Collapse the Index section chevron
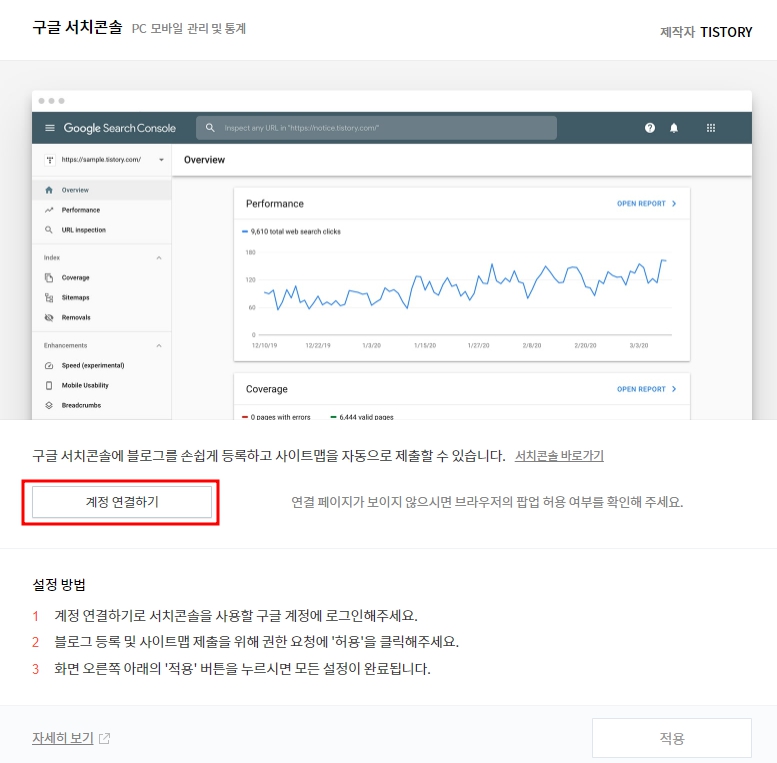 pyautogui.click(x=159, y=258)
